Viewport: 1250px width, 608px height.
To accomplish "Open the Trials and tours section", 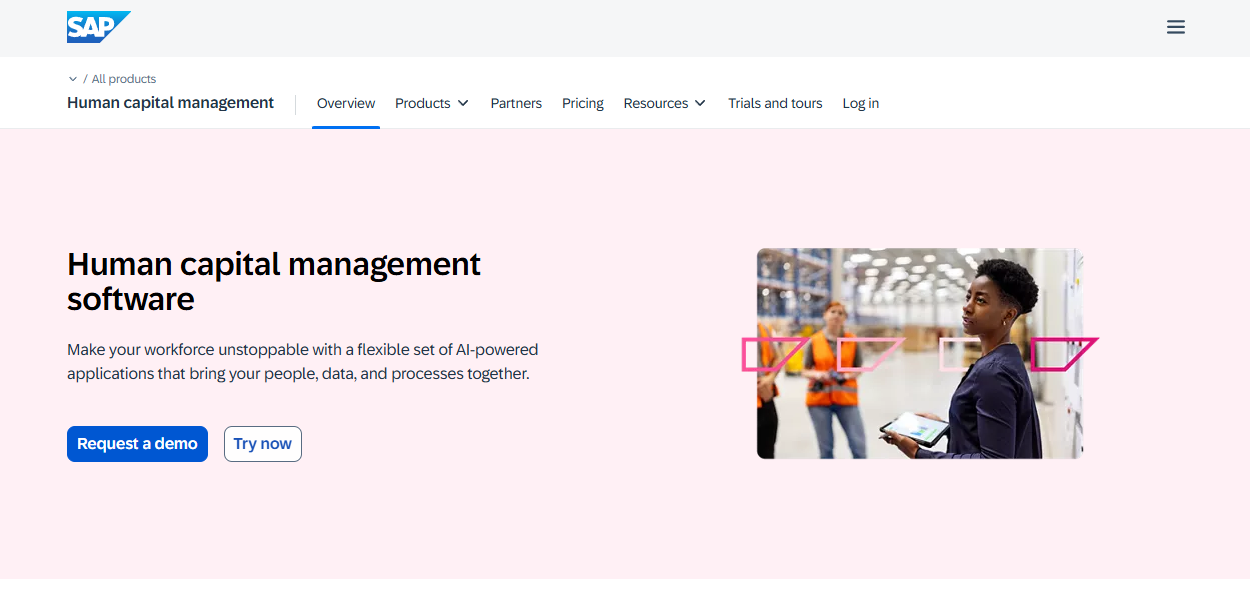I will [x=775, y=103].
